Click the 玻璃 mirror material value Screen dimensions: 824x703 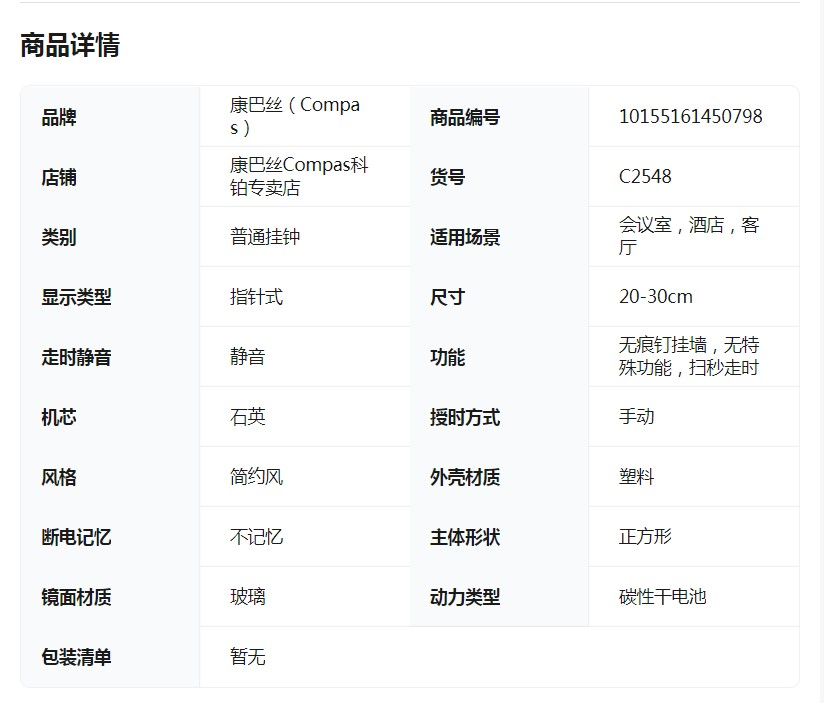247,597
